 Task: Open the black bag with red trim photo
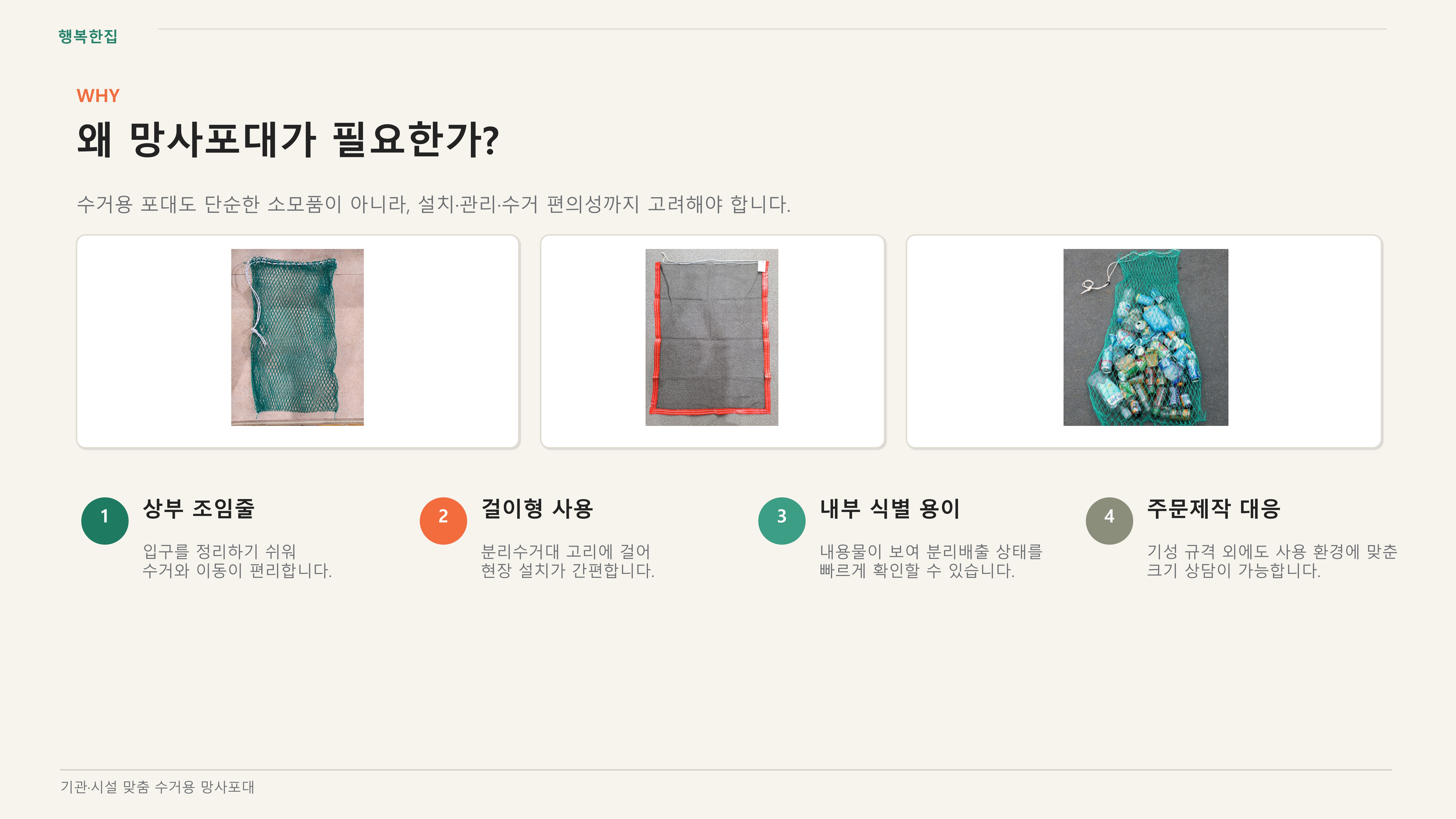(712, 337)
